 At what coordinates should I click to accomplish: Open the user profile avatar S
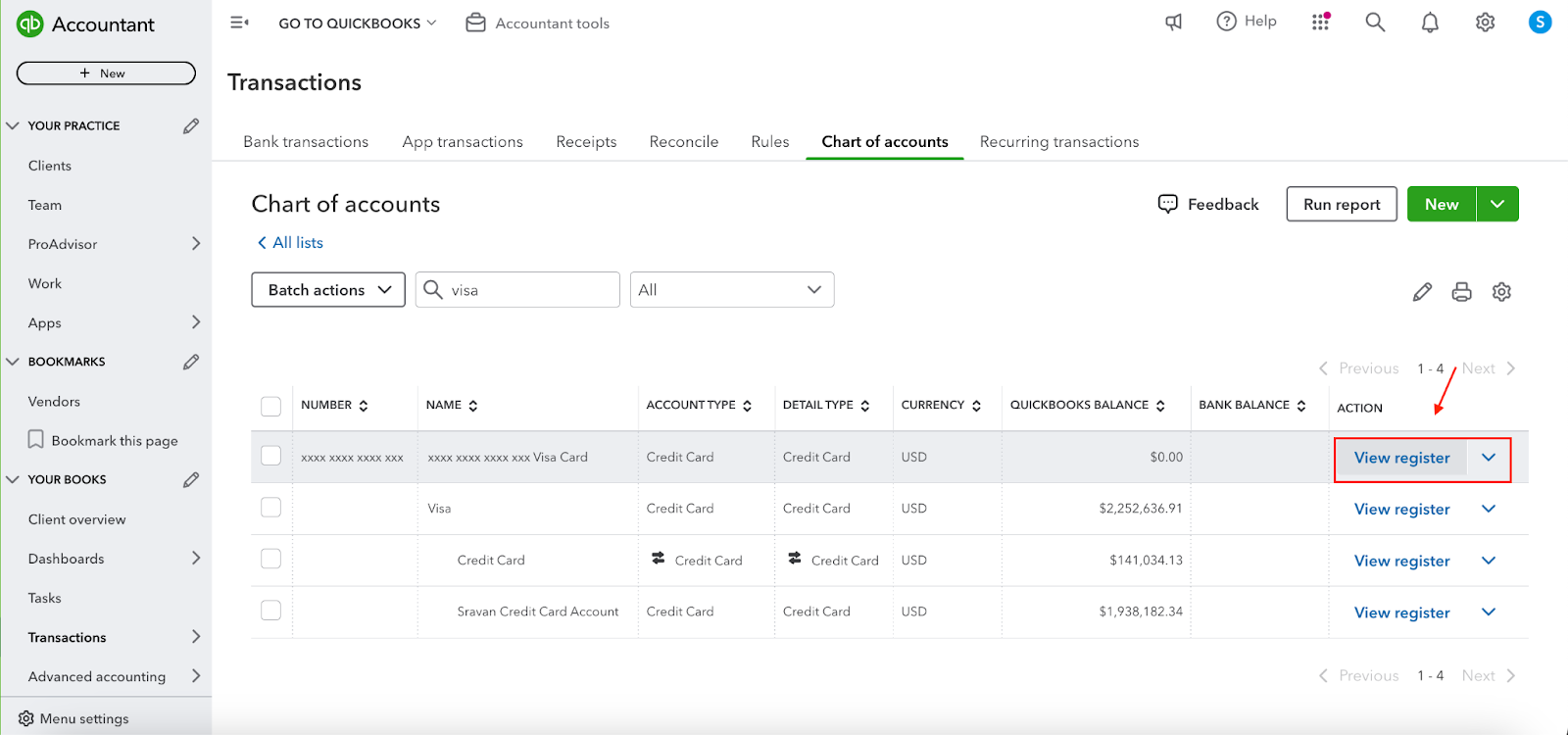tap(1540, 22)
